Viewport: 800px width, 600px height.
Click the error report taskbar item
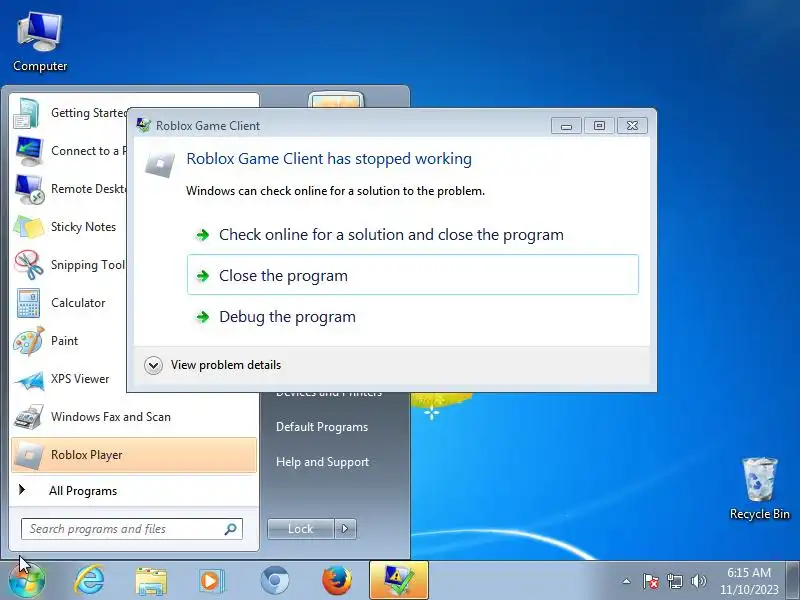pyautogui.click(x=398, y=580)
